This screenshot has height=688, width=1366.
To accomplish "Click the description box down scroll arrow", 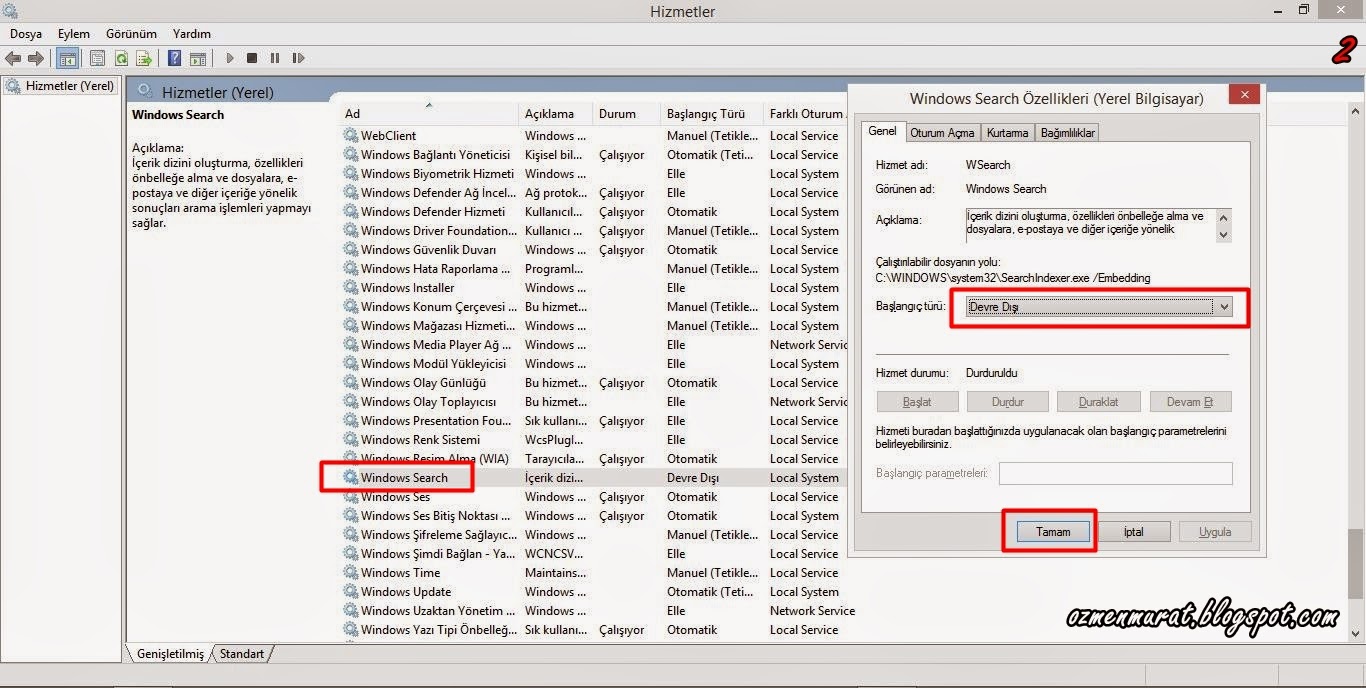I will click(1223, 234).
